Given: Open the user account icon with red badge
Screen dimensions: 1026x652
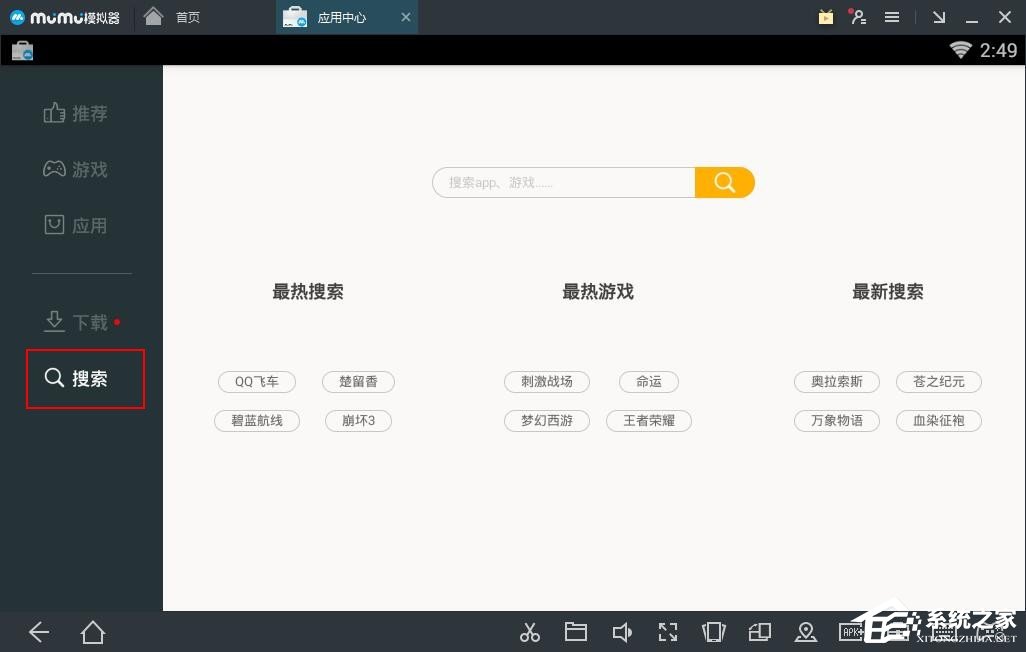Looking at the screenshot, I should pos(860,17).
